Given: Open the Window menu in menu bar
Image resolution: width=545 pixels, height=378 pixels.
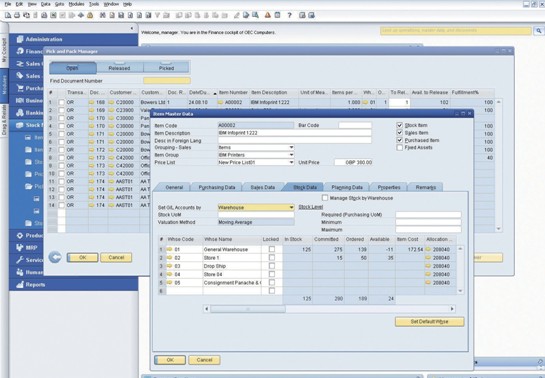Looking at the screenshot, I should coord(111,4).
